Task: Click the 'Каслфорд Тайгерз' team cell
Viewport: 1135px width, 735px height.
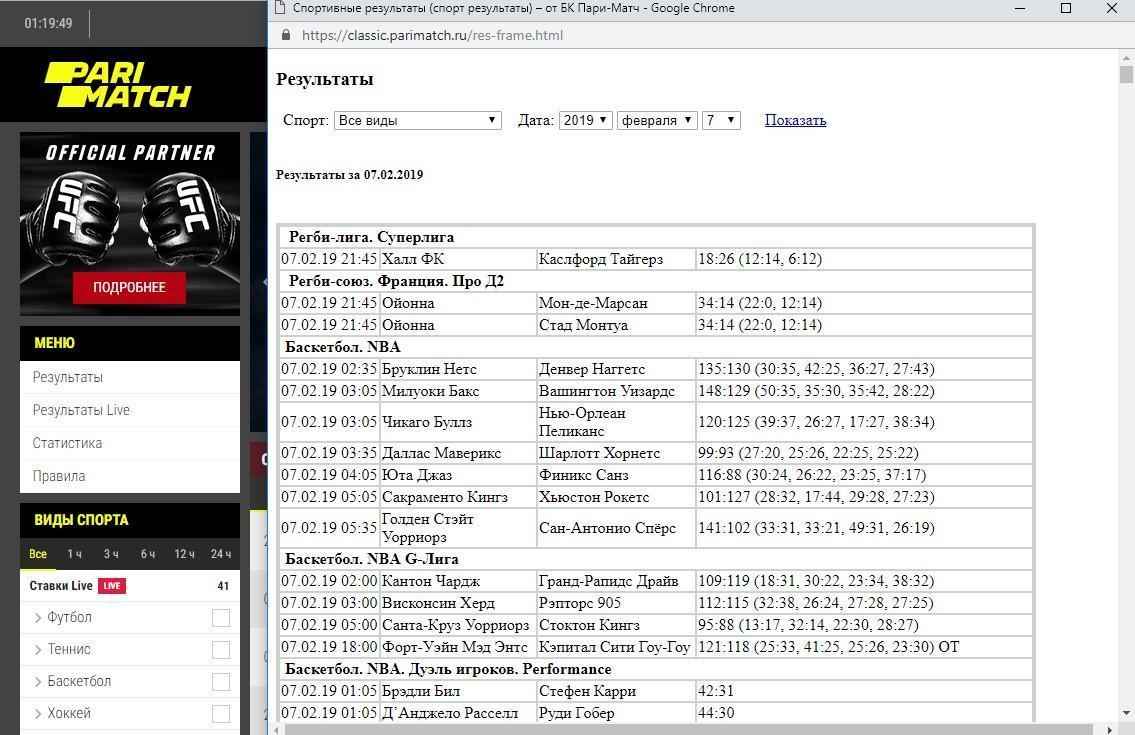Action: point(615,259)
